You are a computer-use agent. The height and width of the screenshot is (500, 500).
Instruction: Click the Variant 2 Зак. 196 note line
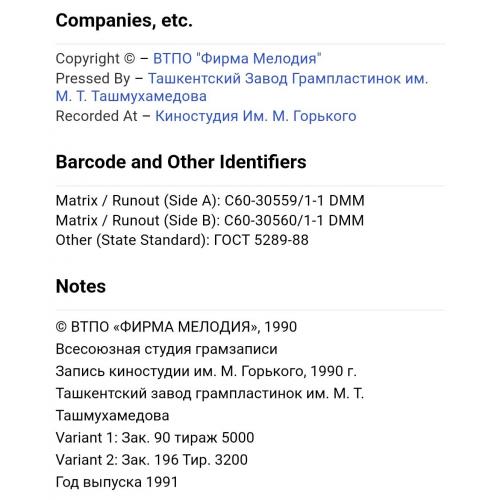(x=152, y=460)
